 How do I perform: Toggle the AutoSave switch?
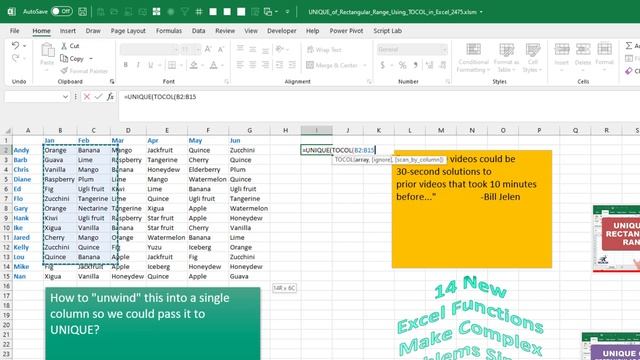62,11
